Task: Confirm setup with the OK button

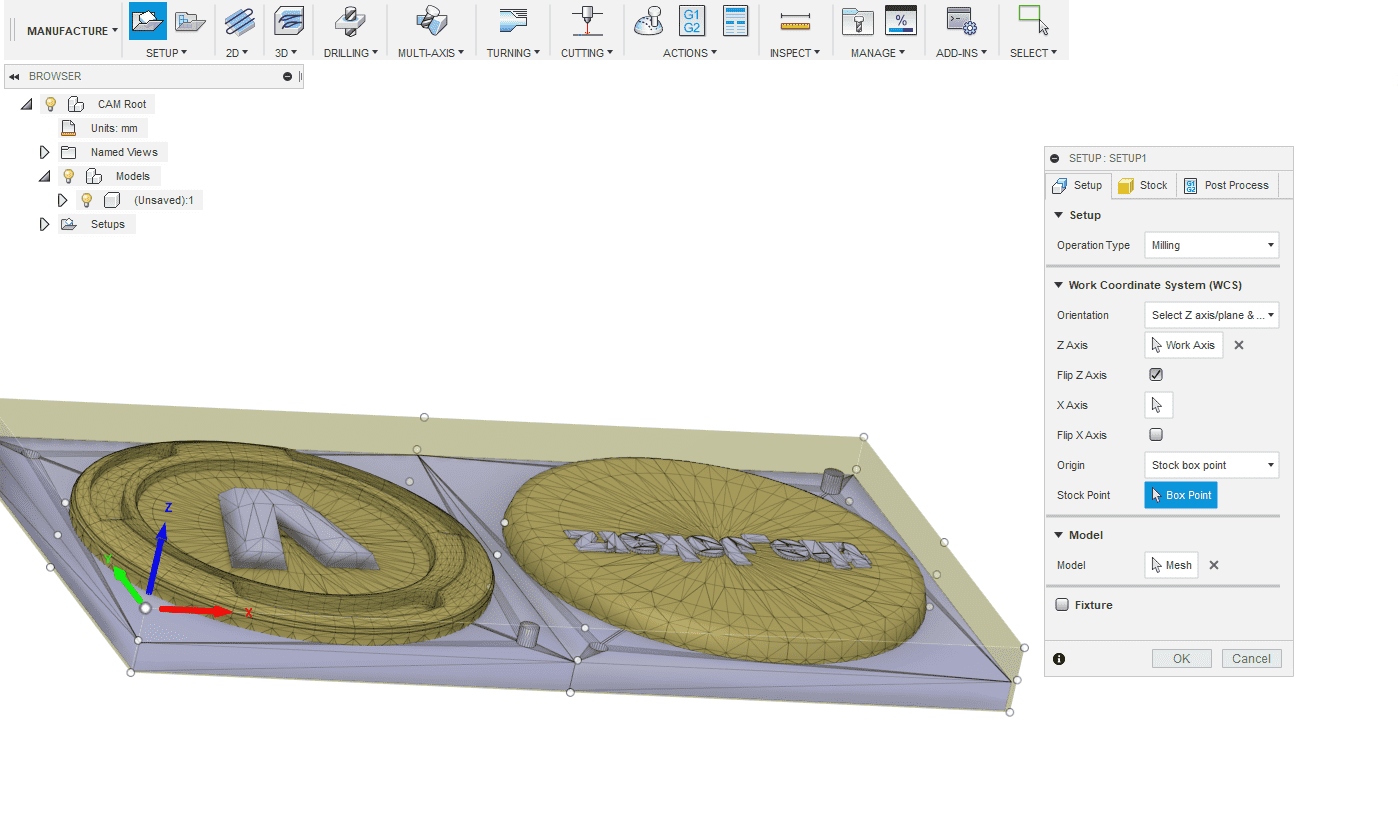Action: (1182, 658)
